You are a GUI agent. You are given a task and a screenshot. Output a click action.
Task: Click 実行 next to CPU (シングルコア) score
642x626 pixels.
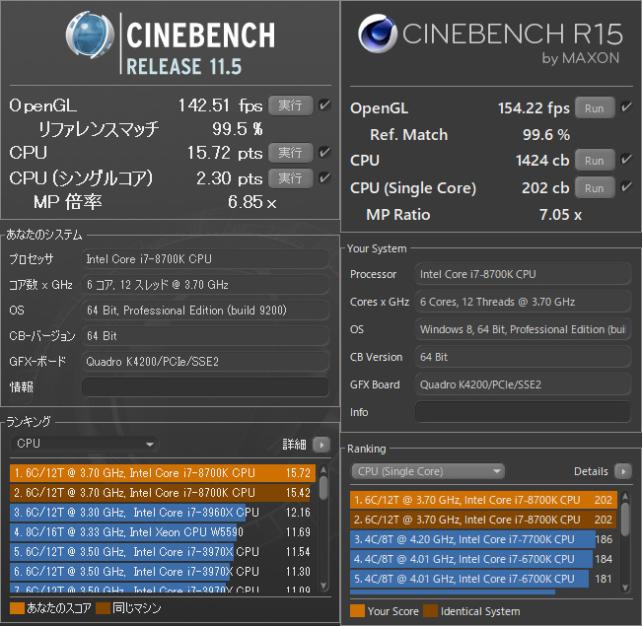pos(291,178)
